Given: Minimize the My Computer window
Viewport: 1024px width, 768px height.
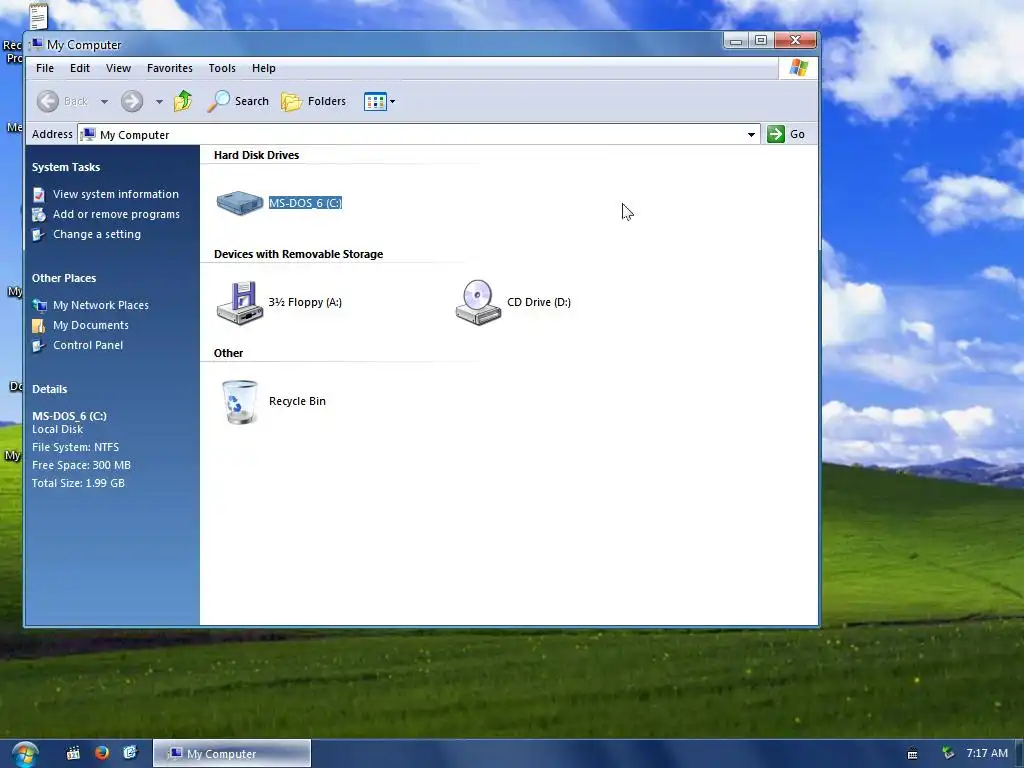Looking at the screenshot, I should point(736,40).
